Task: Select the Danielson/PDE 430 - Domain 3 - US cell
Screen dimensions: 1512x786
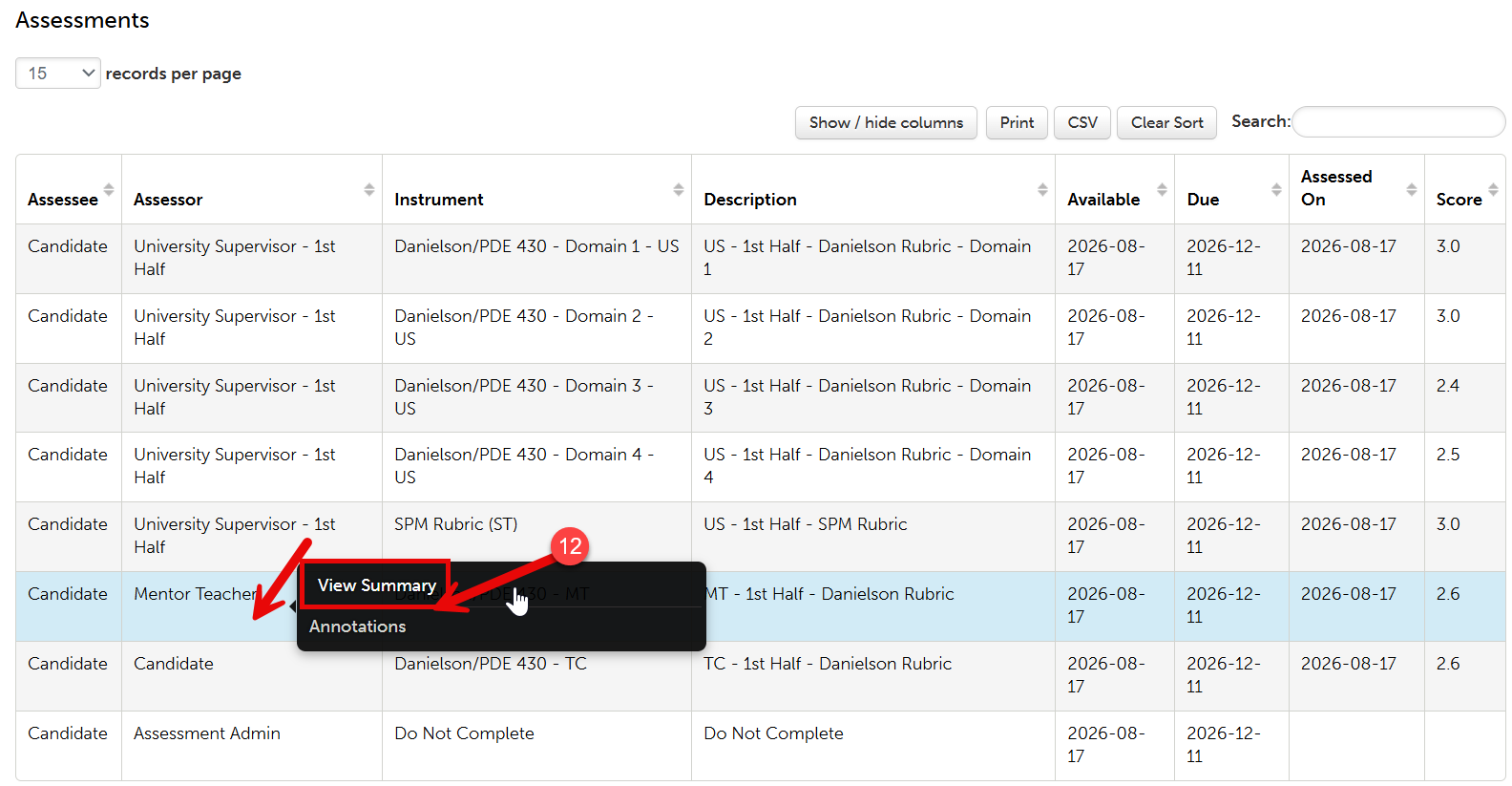Action: tap(536, 397)
